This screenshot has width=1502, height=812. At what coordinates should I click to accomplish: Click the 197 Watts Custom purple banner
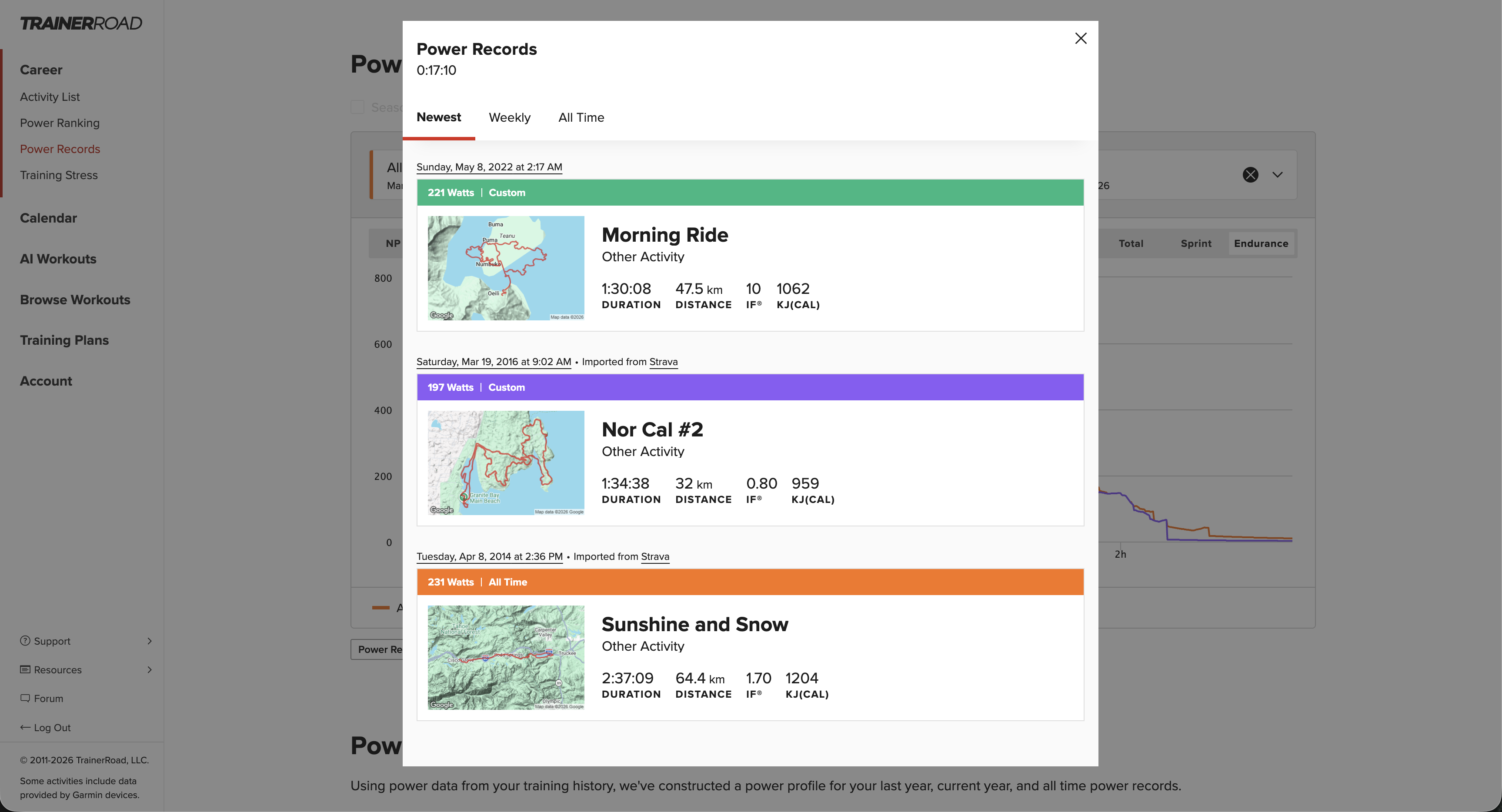(x=750, y=388)
